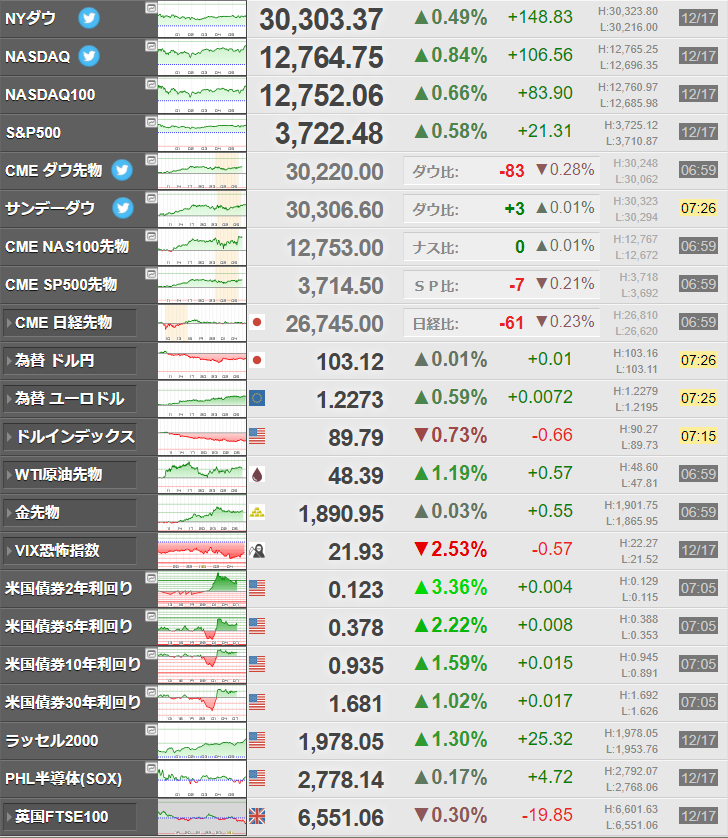Image resolution: width=728 pixels, height=838 pixels.
Task: Click the 米国債券10年利回り label
Action: [x=73, y=664]
